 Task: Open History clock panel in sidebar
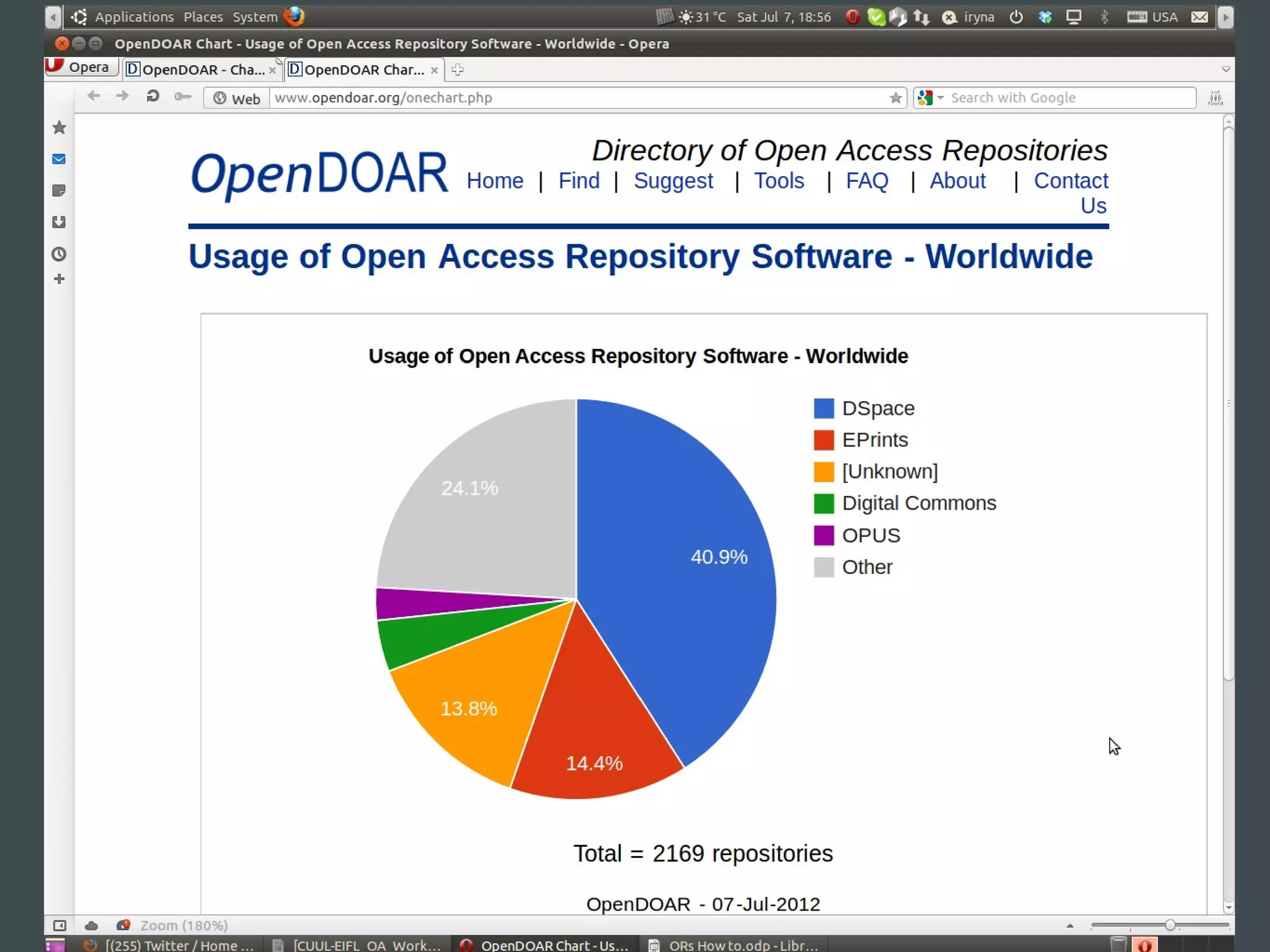coord(59,254)
